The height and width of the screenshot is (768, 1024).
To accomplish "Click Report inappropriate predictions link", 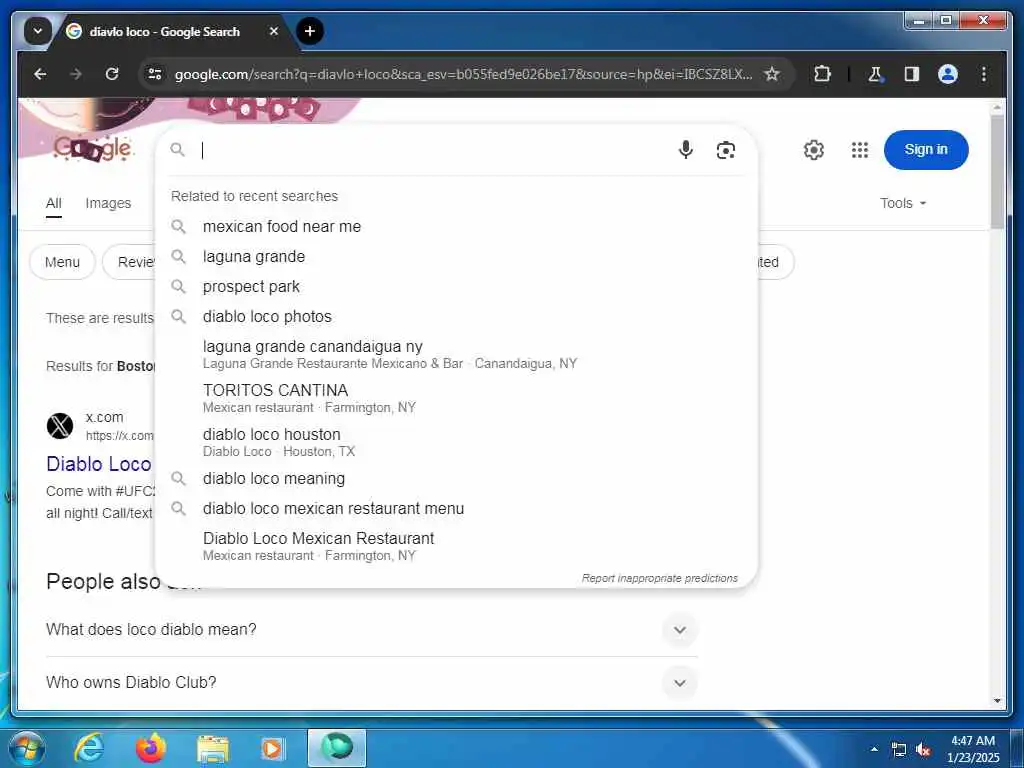I will tap(660, 579).
